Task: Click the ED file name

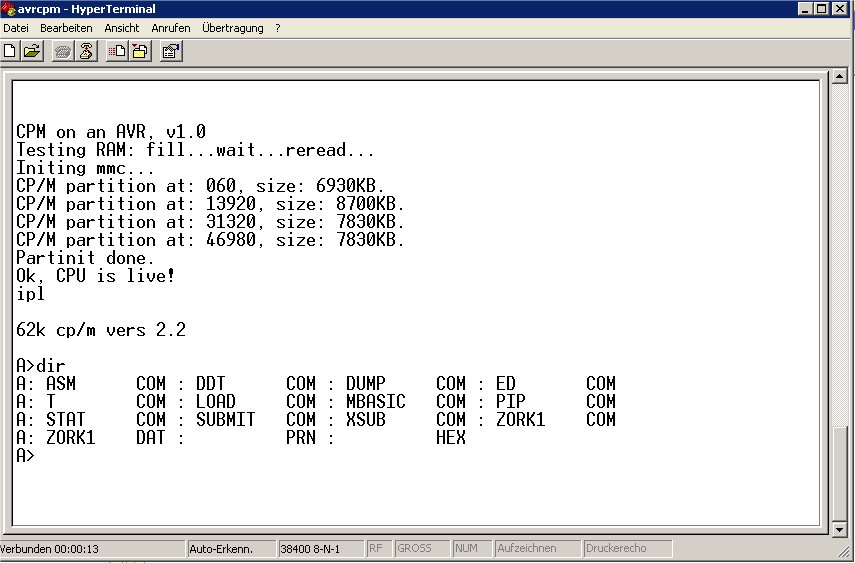Action: click(x=505, y=383)
